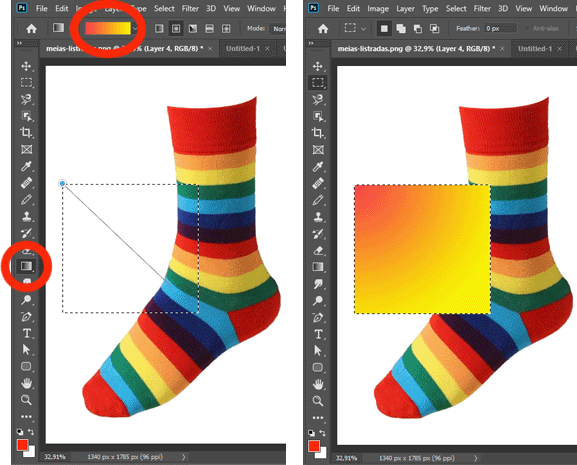Screen dimensions: 577x465
Task: Click red foreground color in right window
Action: click(x=314, y=446)
